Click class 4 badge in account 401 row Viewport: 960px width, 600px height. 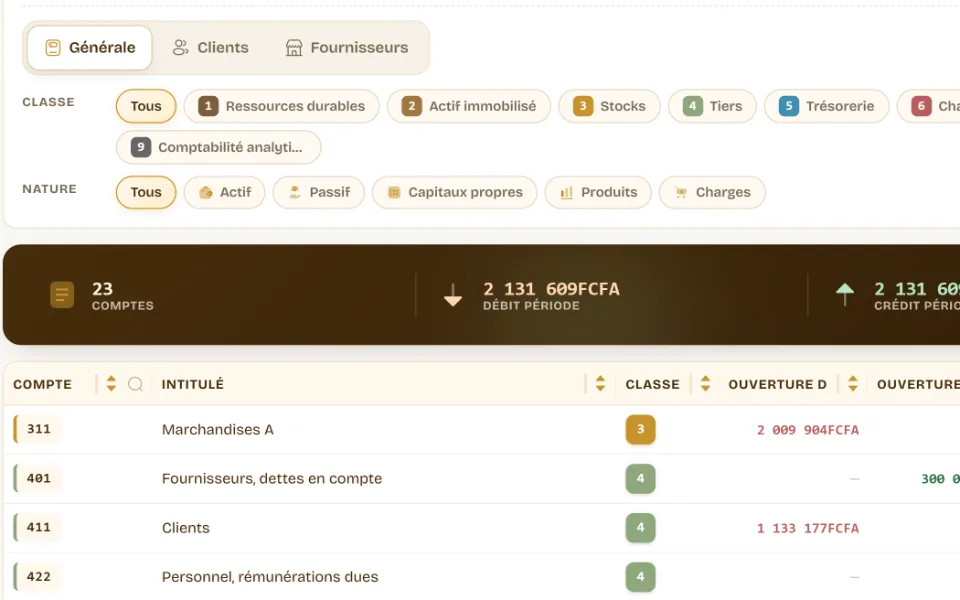click(x=640, y=478)
